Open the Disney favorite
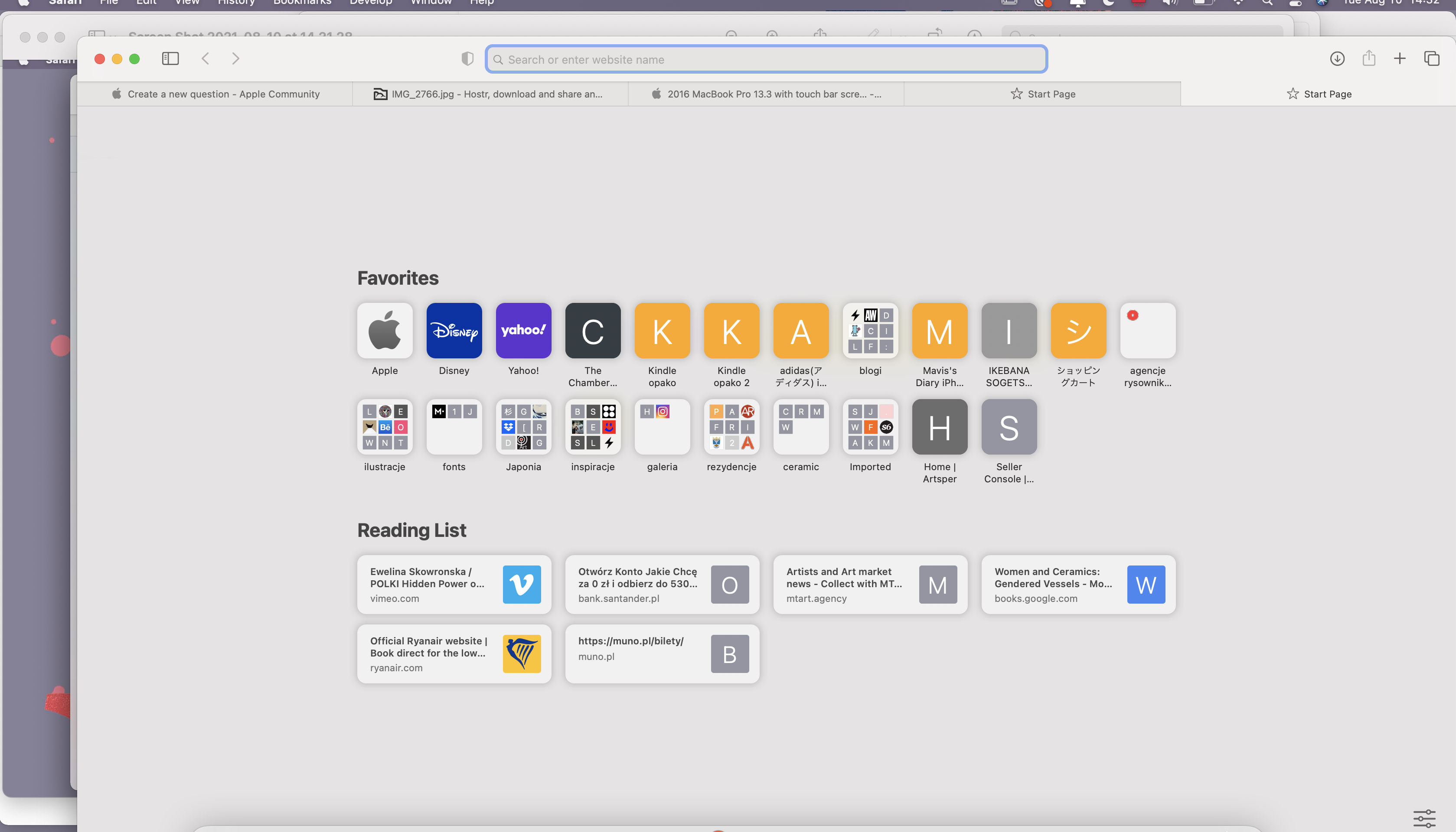Viewport: 1456px width, 832px height. point(454,331)
